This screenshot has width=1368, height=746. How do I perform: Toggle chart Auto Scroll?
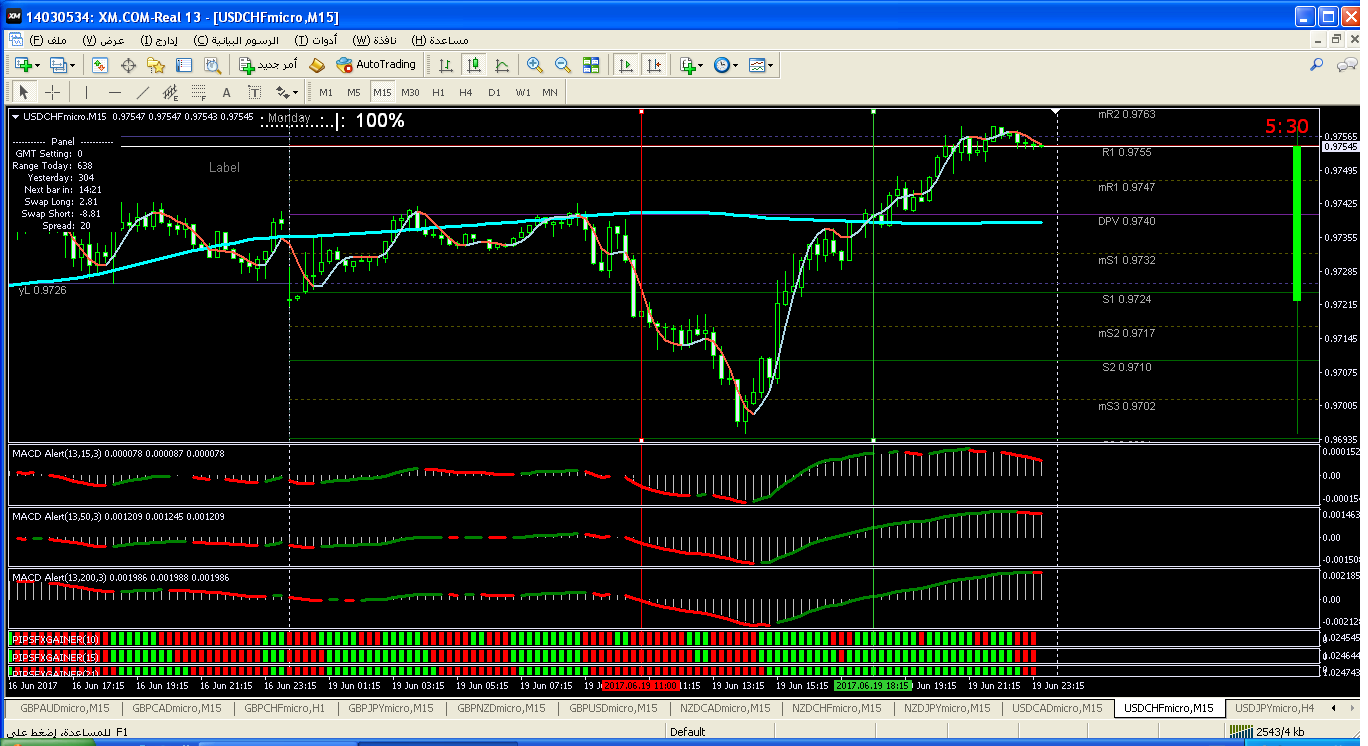coord(626,65)
